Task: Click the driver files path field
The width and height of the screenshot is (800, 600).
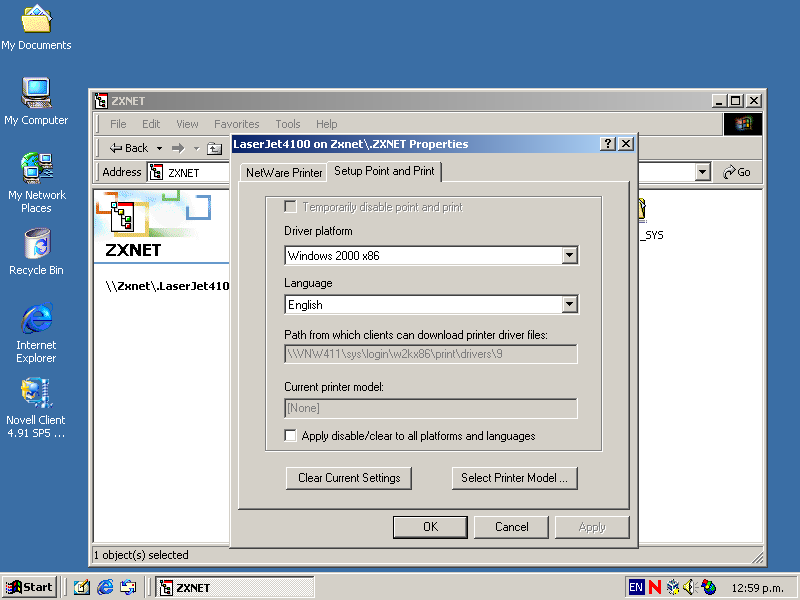Action: (431, 354)
